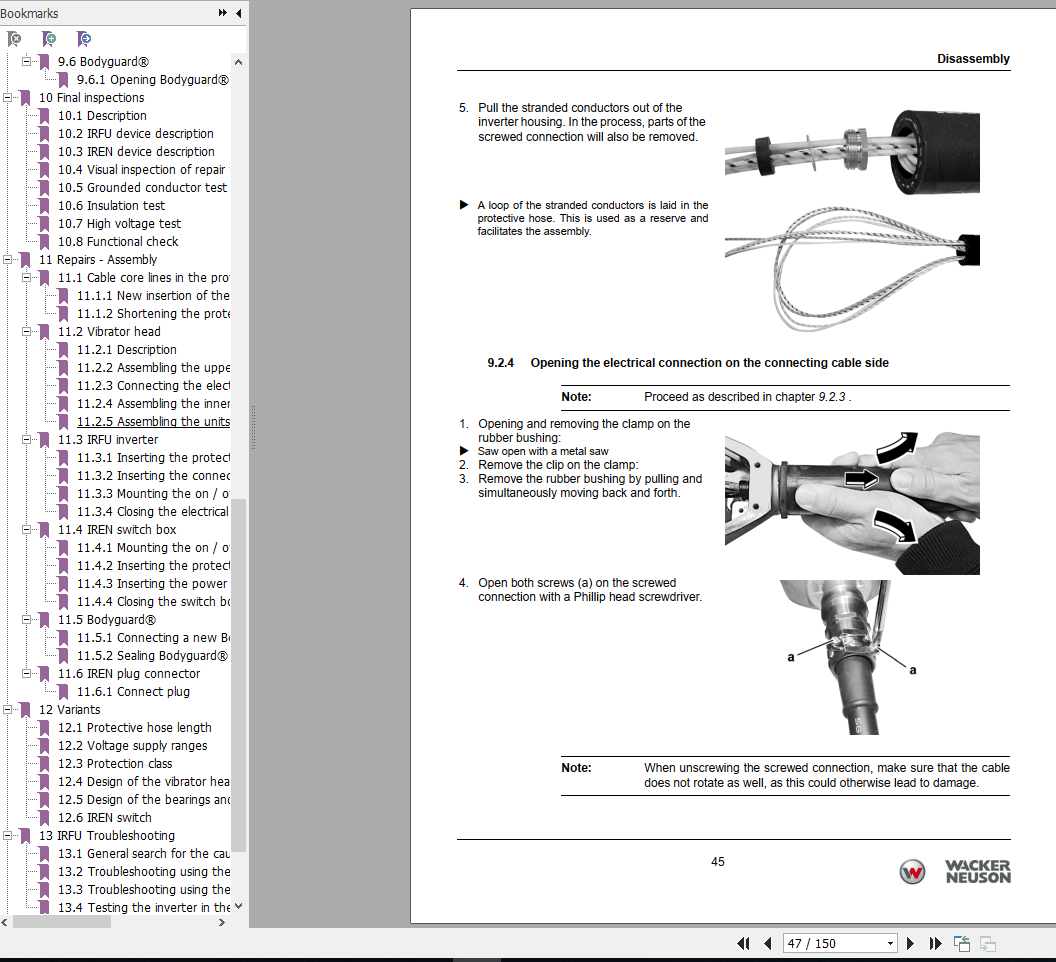Go to the previous page
The height and width of the screenshot is (962, 1056).
(767, 943)
